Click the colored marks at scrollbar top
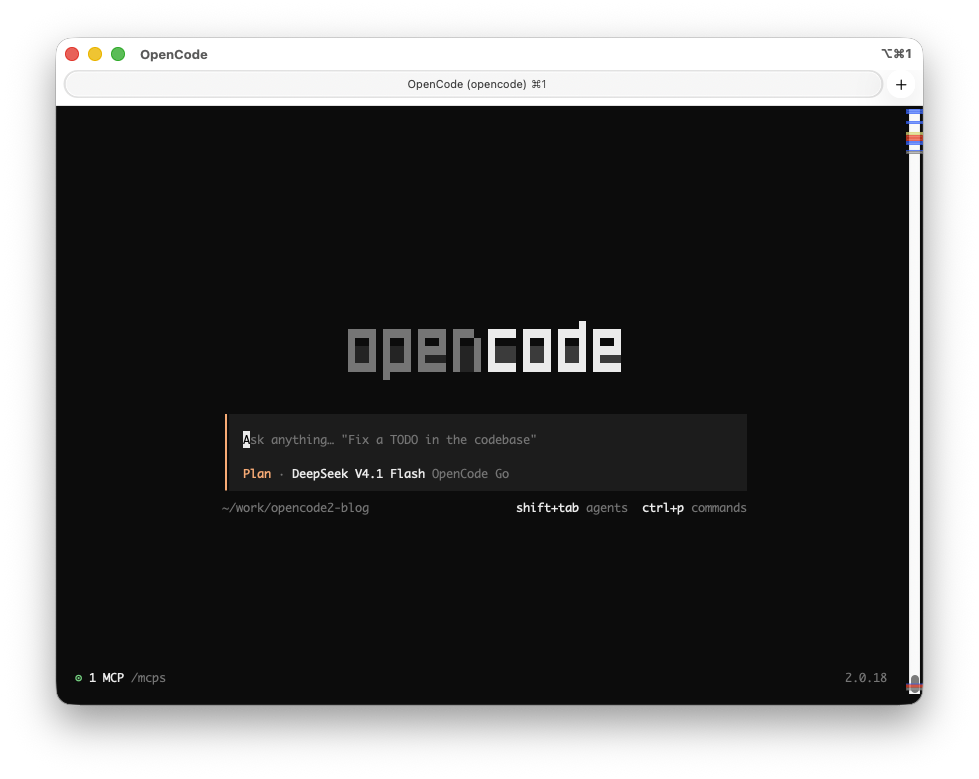979x779 pixels. coord(914,130)
